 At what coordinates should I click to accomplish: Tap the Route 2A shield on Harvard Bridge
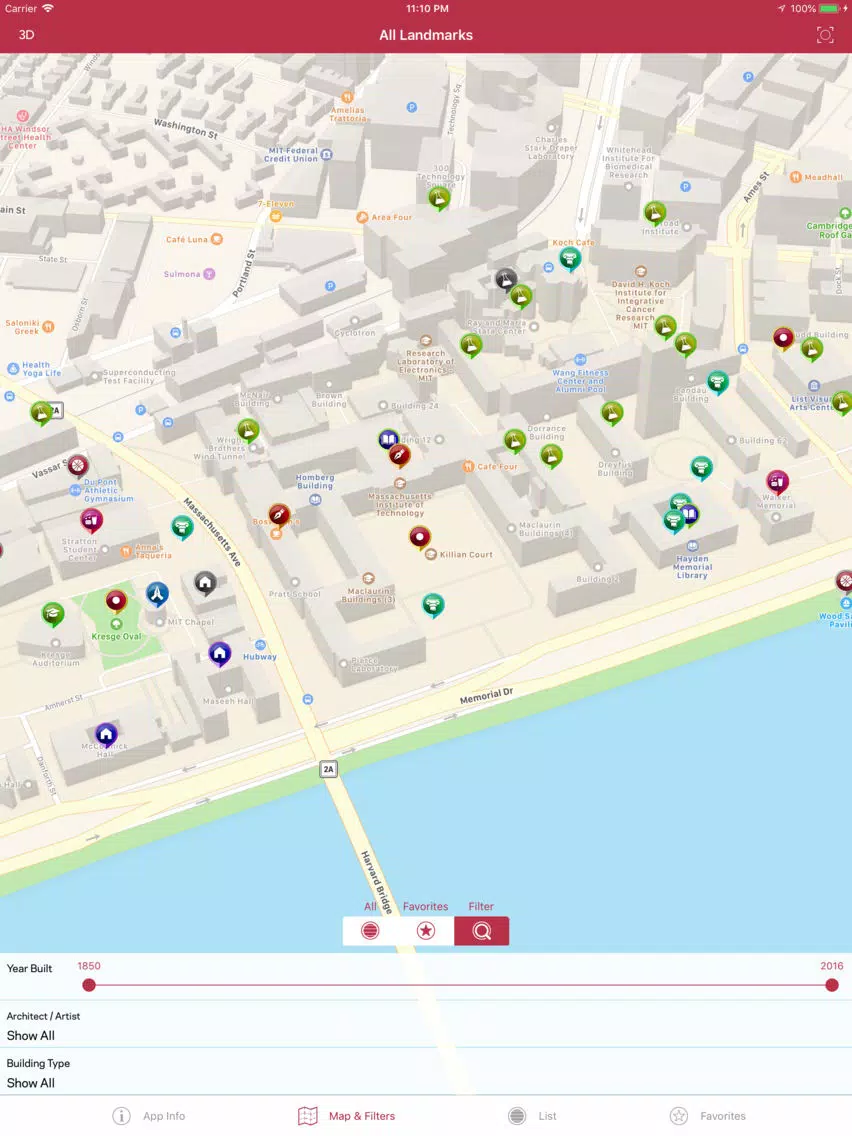329,769
